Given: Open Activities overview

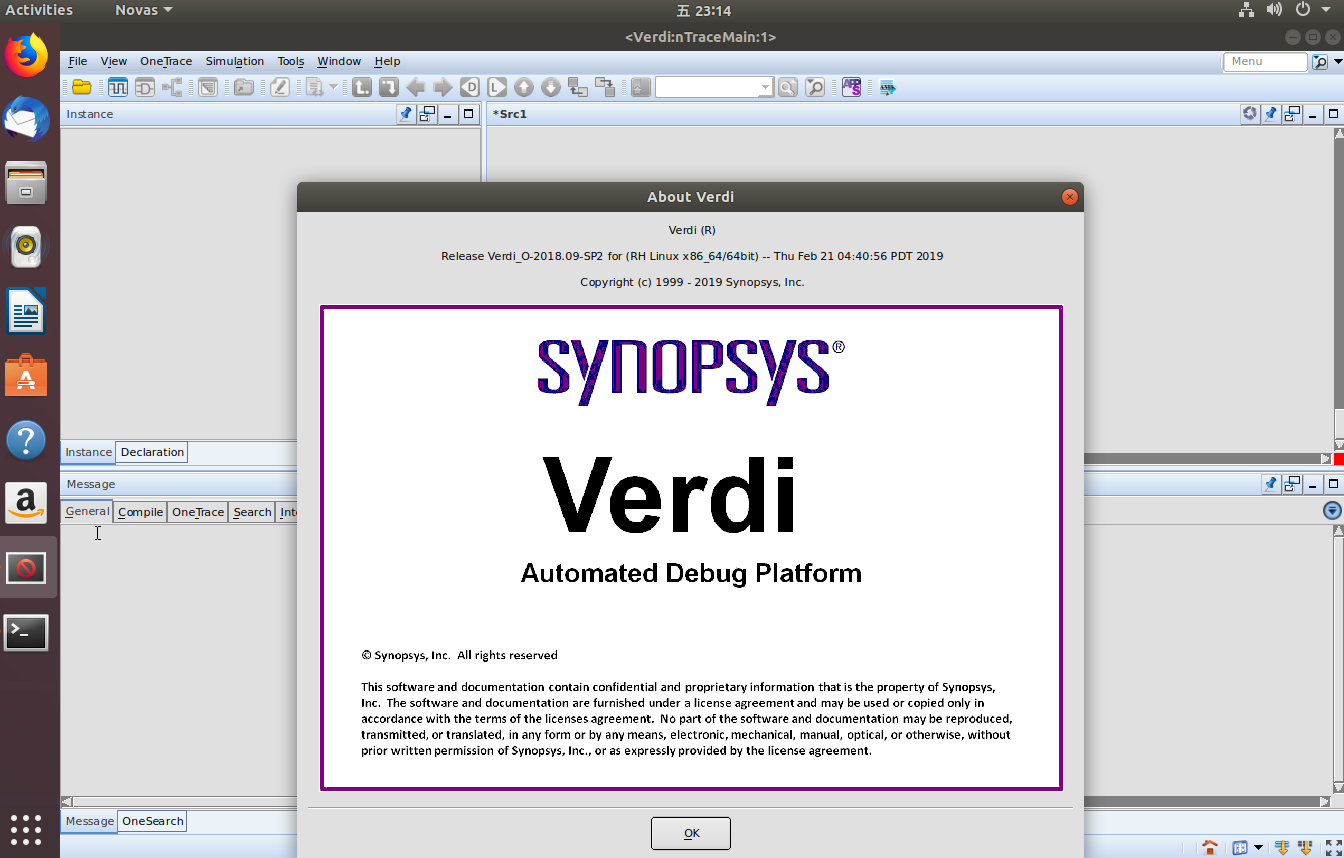Looking at the screenshot, I should 39,10.
